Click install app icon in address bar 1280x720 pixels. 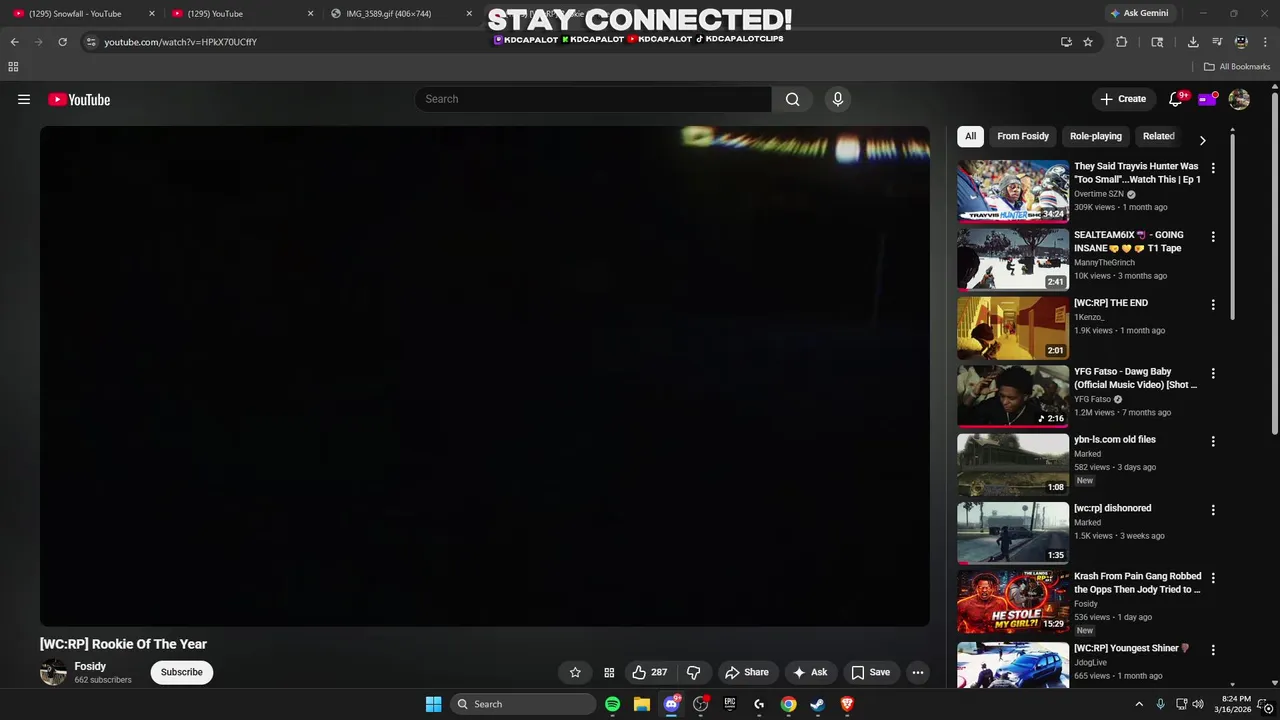click(1066, 42)
